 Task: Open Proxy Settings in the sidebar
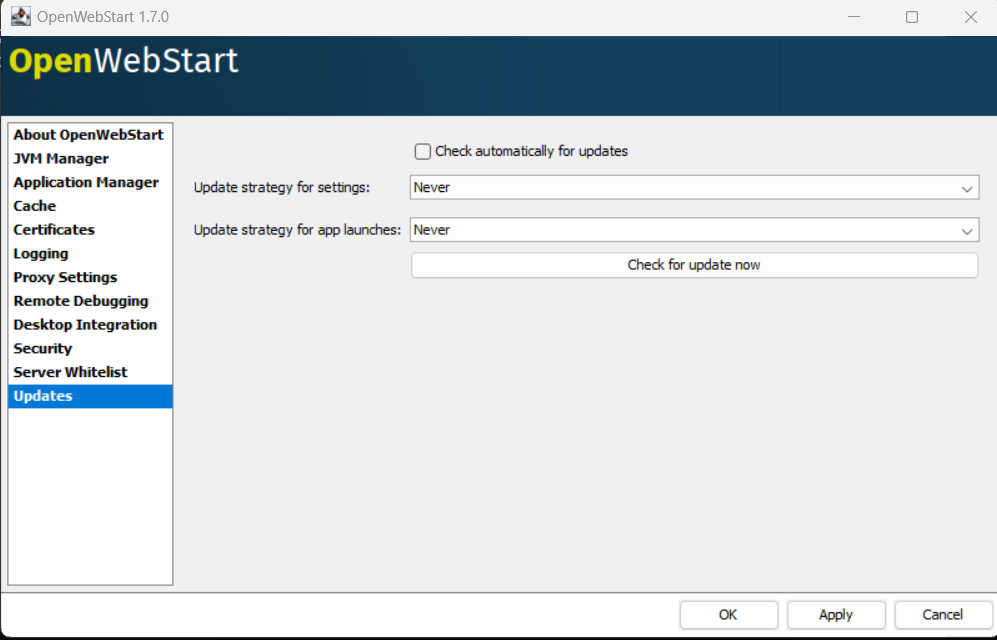pyautogui.click(x=90, y=277)
